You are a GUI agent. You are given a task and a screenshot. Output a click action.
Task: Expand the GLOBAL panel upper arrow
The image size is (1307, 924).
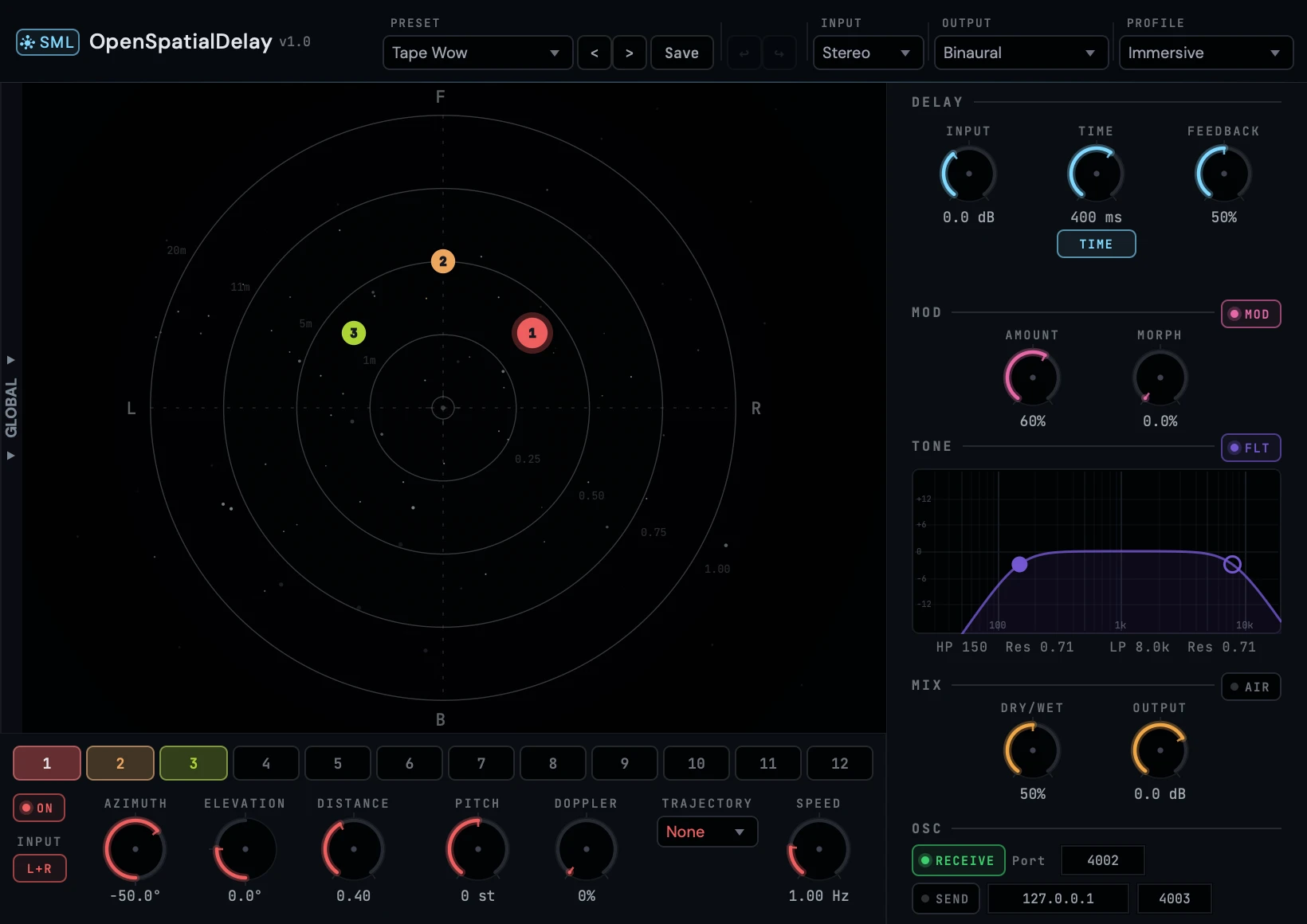point(11,360)
